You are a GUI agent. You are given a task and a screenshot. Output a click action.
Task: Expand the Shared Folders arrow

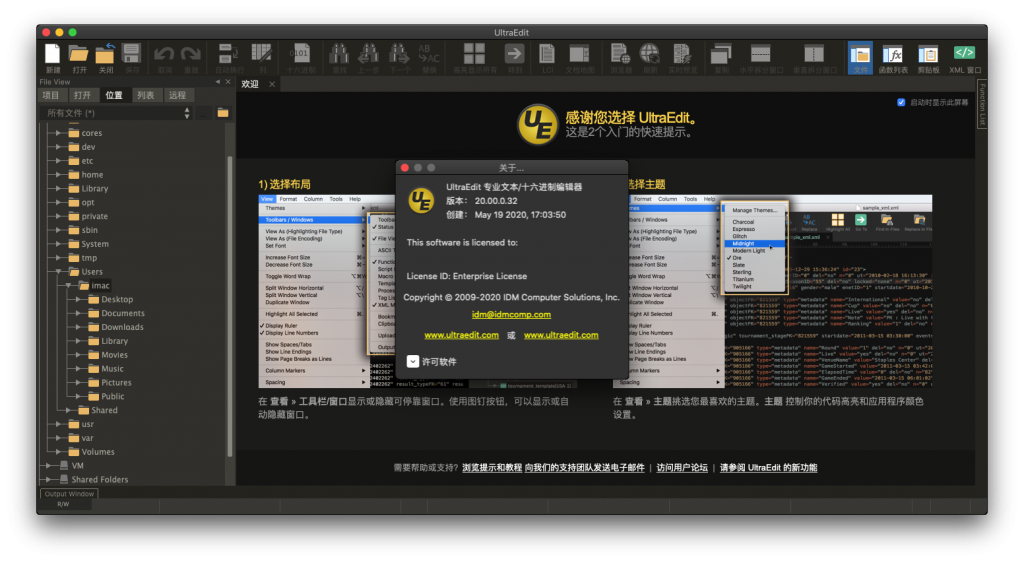pos(48,479)
